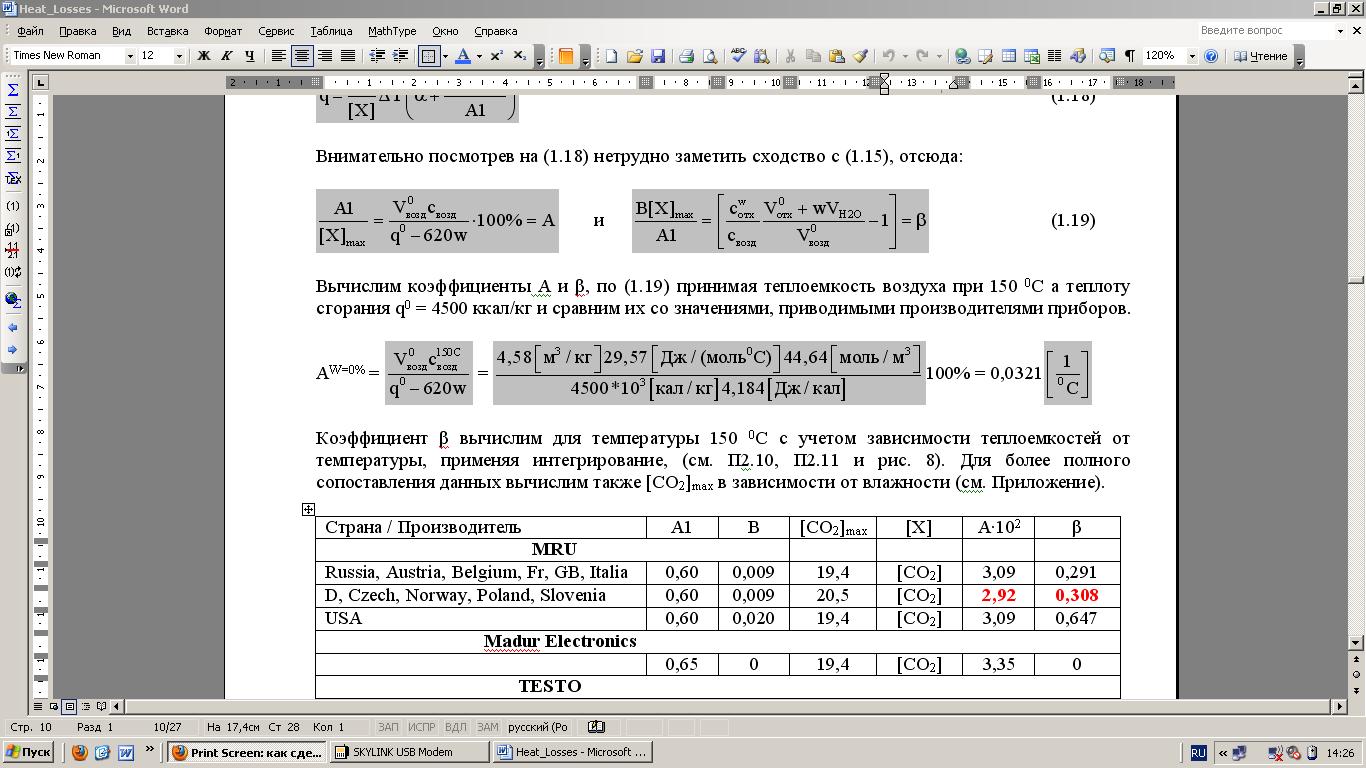The width and height of the screenshot is (1366, 768).
Task: Insert a table using the toolbar icon
Action: [1009, 56]
